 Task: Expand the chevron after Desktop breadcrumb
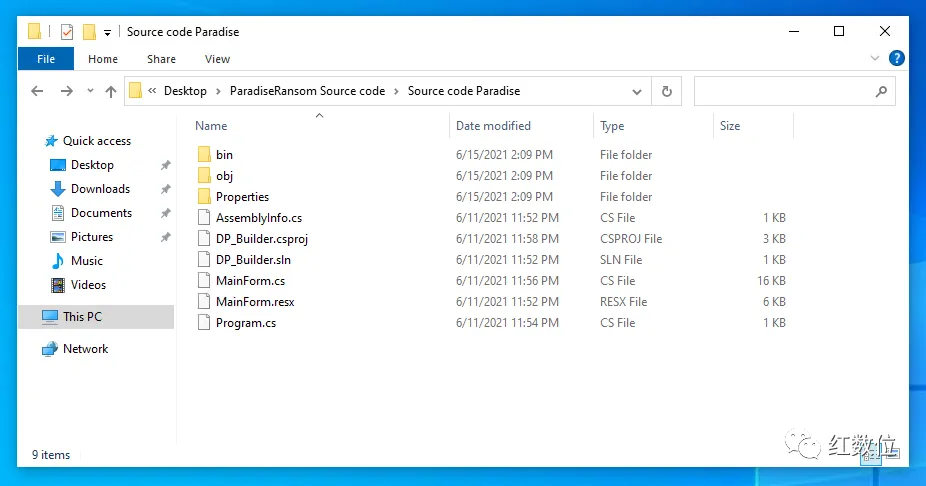(x=219, y=92)
